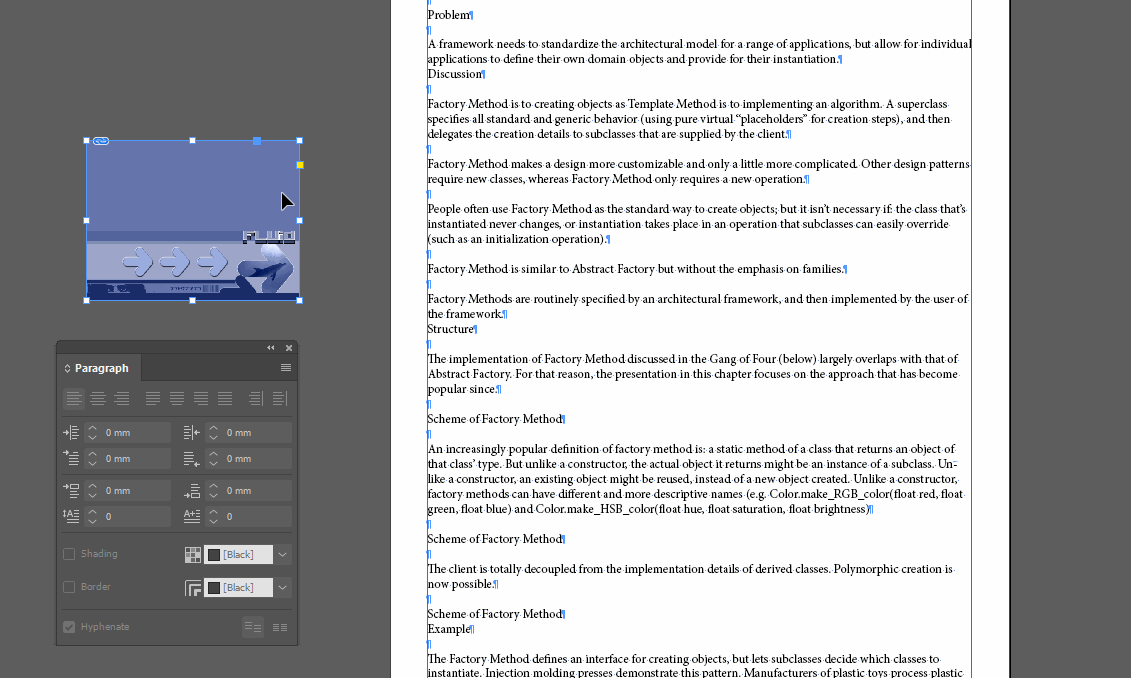Decrease Right Indent with down stepper
Image resolution: width=1131 pixels, height=678 pixels.
[214, 438]
